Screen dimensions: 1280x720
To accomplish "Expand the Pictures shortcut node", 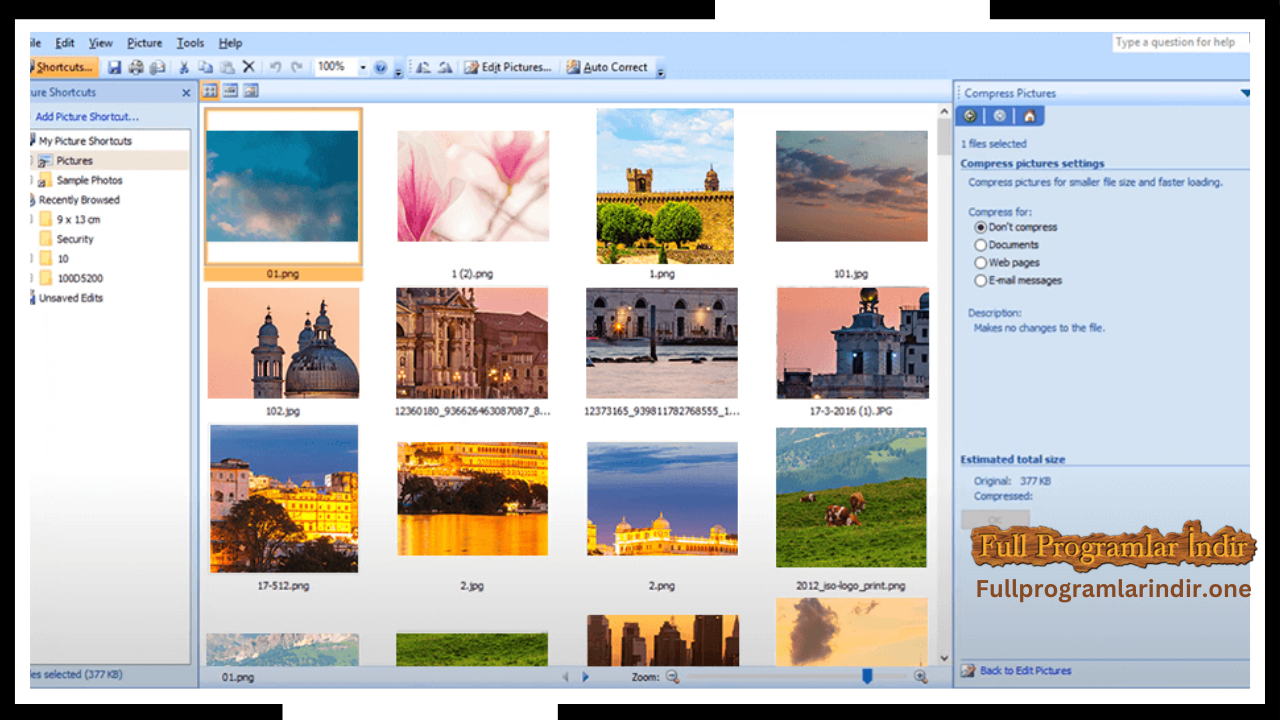I will [32, 161].
